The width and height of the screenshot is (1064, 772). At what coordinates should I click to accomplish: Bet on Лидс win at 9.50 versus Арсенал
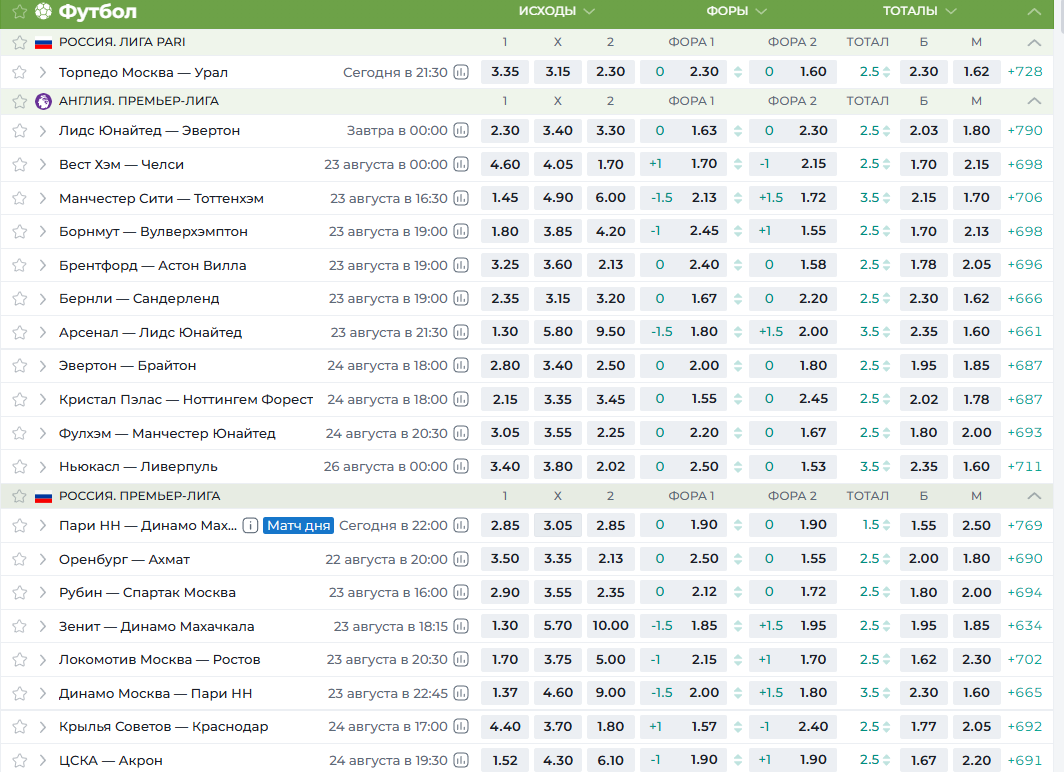click(x=611, y=332)
